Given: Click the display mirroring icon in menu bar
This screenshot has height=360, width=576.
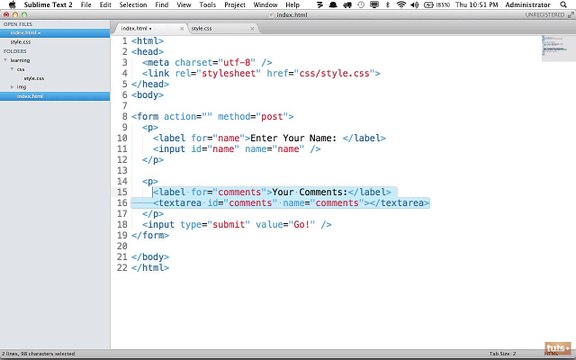Looking at the screenshot, I should click(x=374, y=5).
